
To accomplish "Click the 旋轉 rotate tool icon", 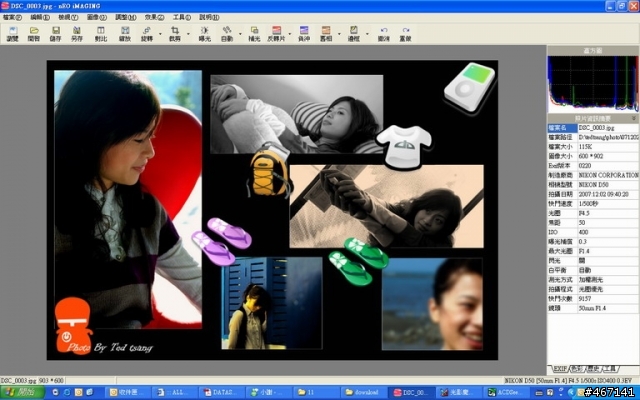I will [x=147, y=34].
